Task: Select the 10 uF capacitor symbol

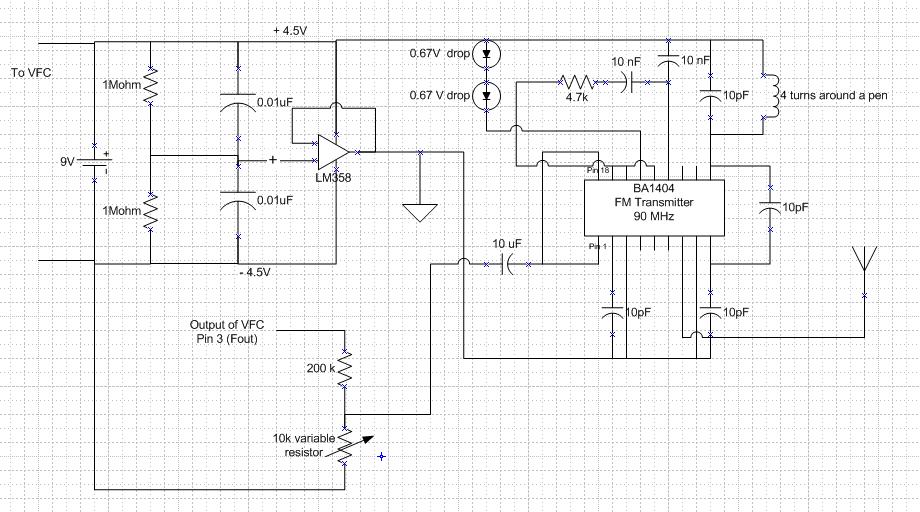Action: [508, 265]
